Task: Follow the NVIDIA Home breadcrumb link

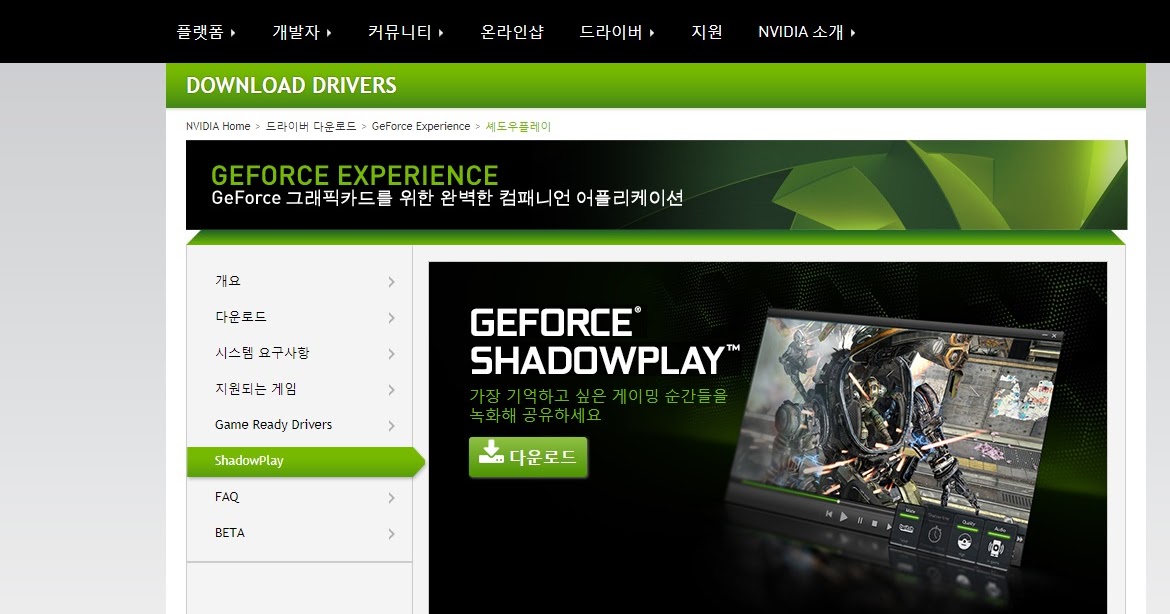Action: [218, 126]
